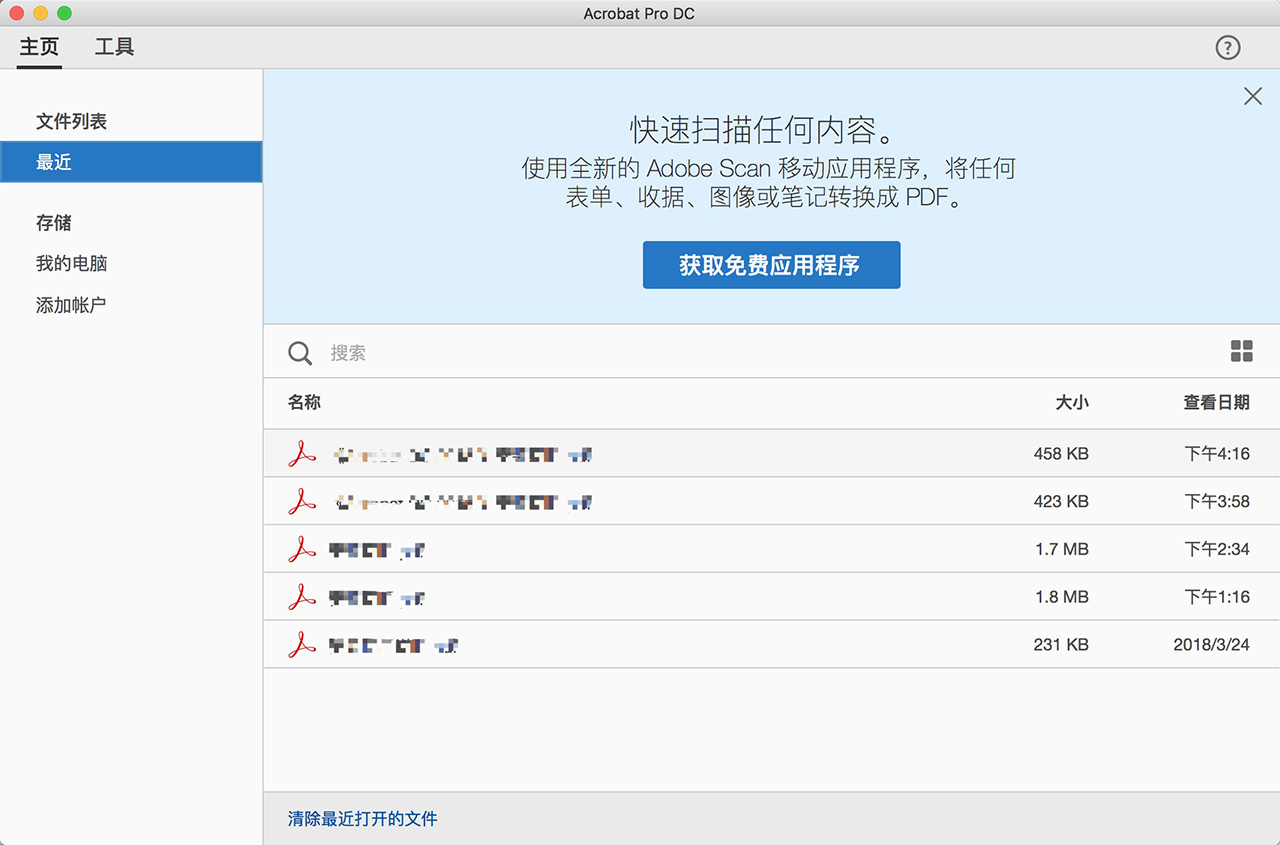
Task: Click the 458 KB size cell
Action: click(1061, 454)
